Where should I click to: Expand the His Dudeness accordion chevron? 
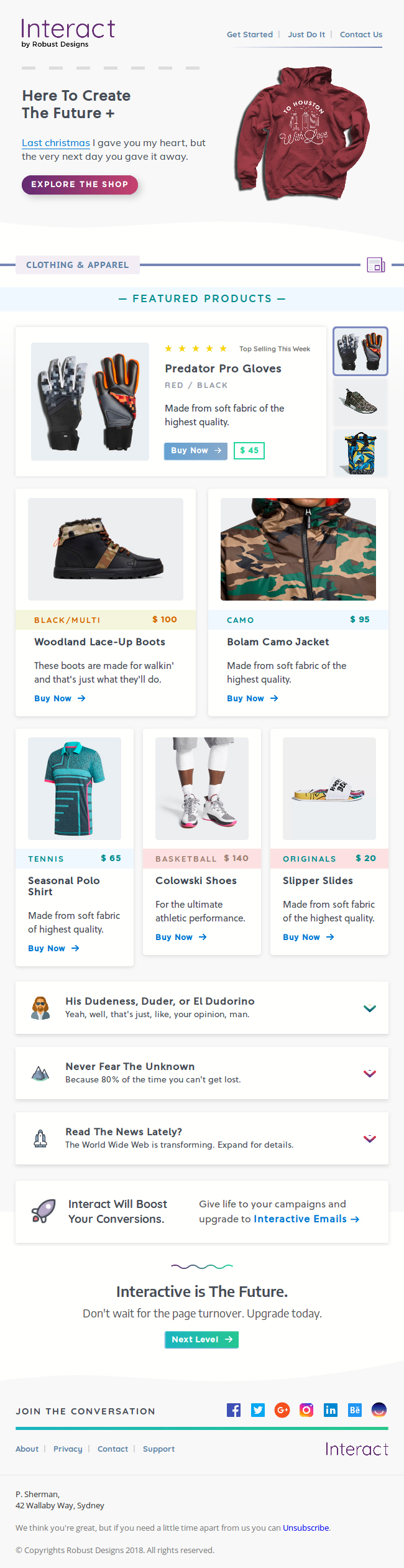click(370, 1008)
